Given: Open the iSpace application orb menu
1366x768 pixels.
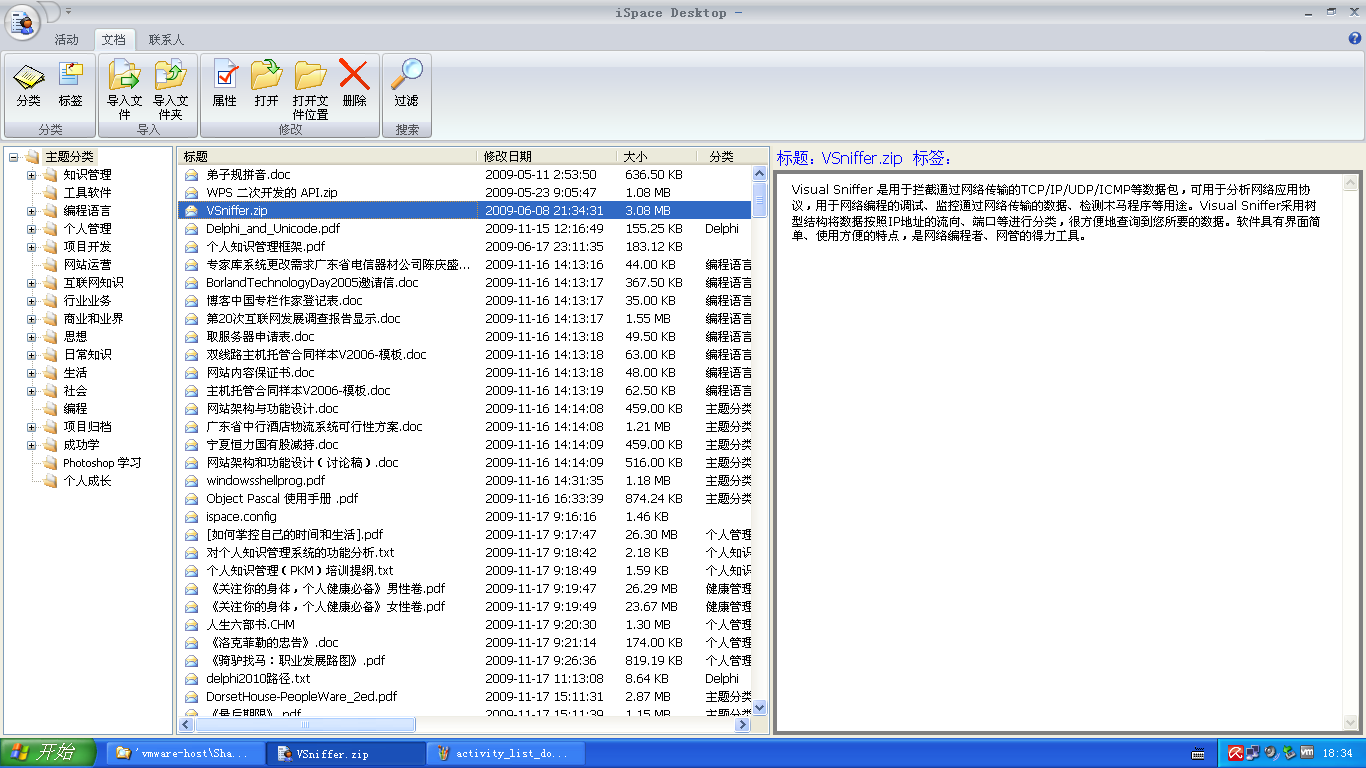Looking at the screenshot, I should click(21, 21).
